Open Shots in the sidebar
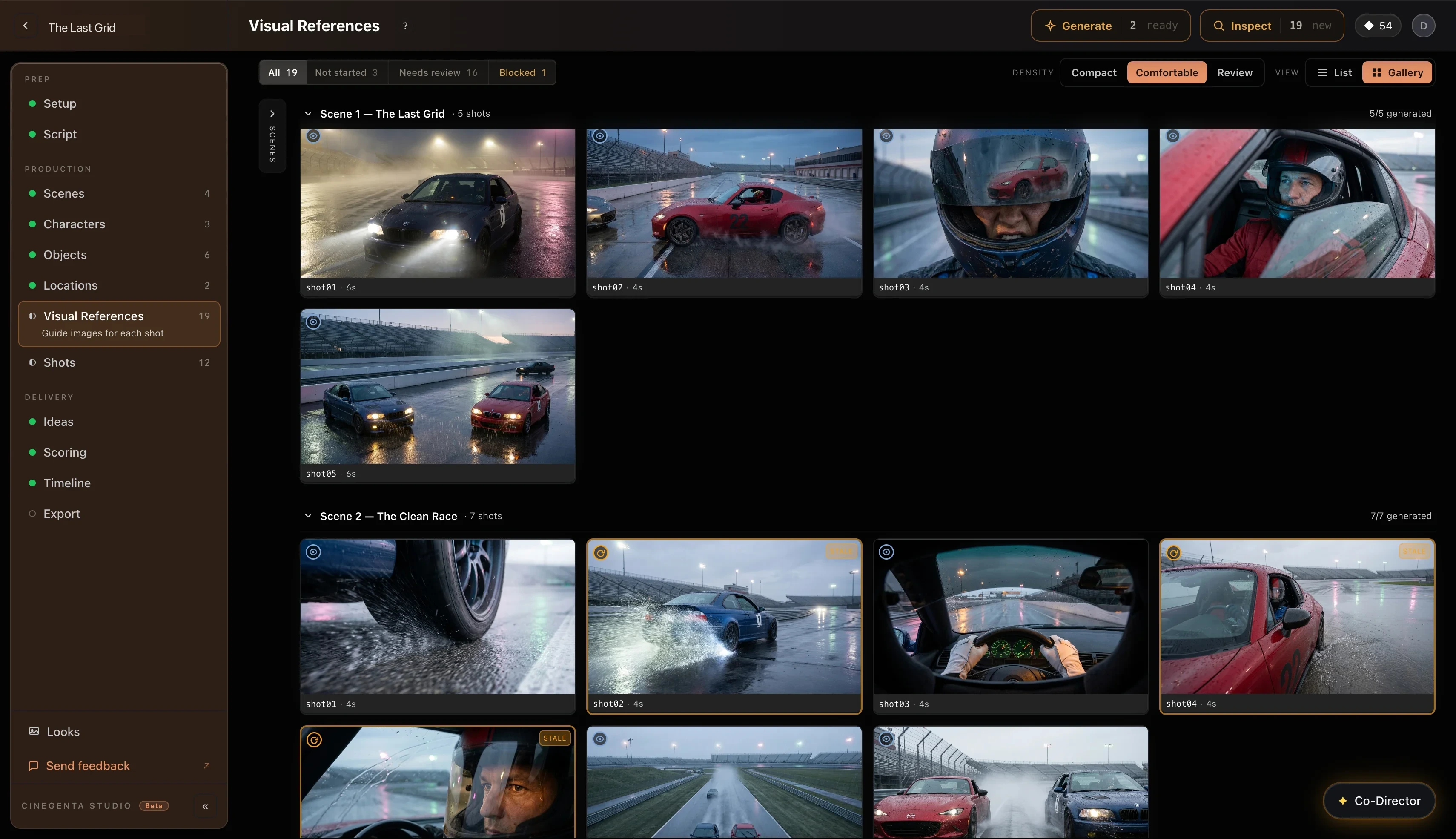This screenshot has width=1456, height=839. 119,362
